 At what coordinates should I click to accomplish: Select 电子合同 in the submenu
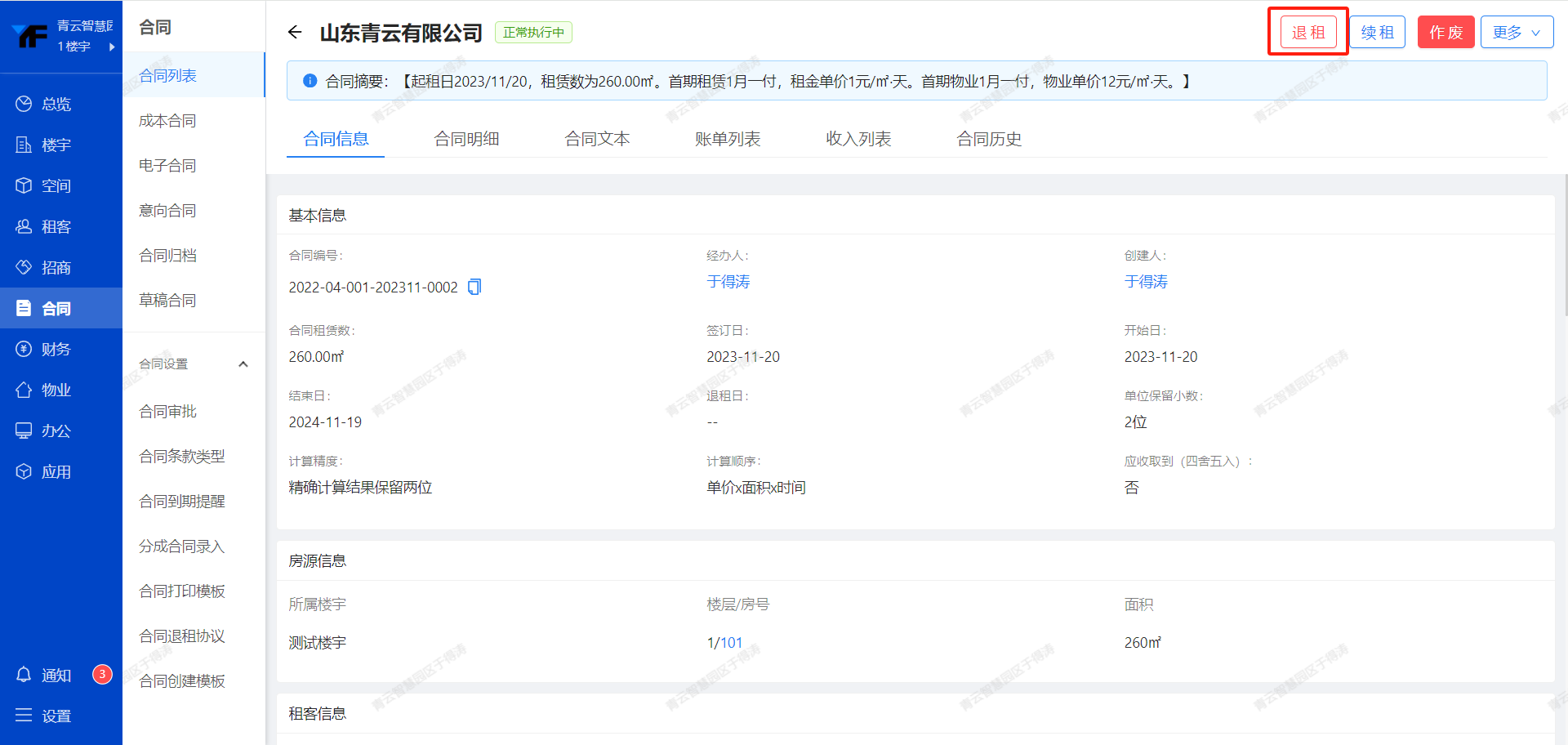click(167, 166)
